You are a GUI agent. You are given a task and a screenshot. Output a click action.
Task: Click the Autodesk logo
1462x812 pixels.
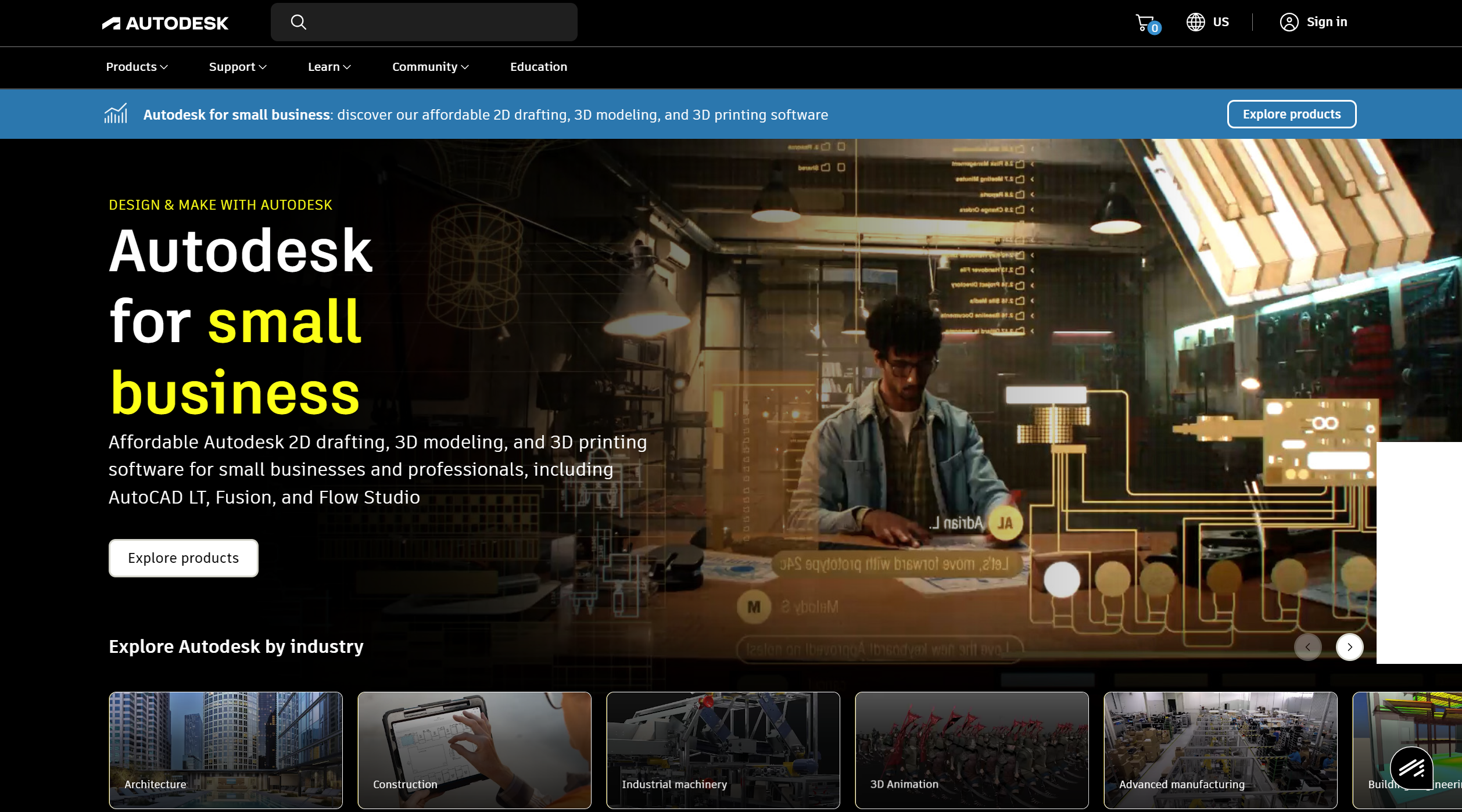pyautogui.click(x=165, y=23)
